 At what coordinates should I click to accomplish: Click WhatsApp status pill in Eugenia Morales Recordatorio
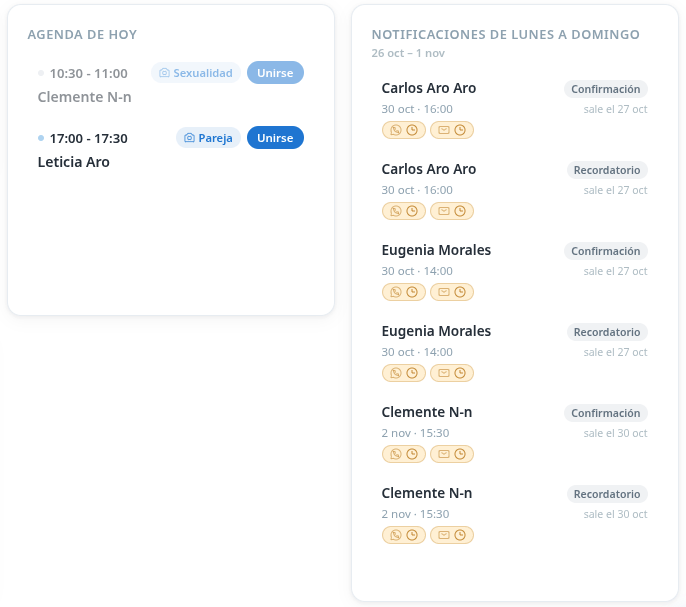point(403,373)
